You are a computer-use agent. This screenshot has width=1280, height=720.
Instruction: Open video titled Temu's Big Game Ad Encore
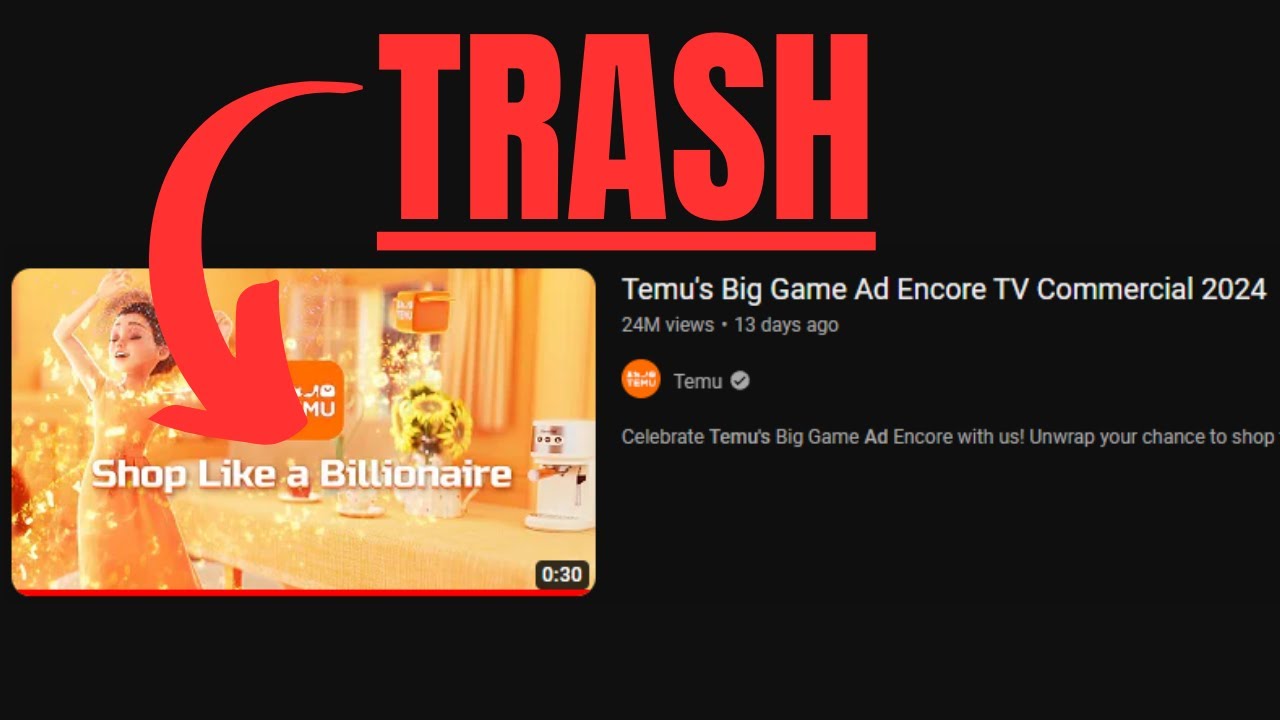(x=944, y=289)
